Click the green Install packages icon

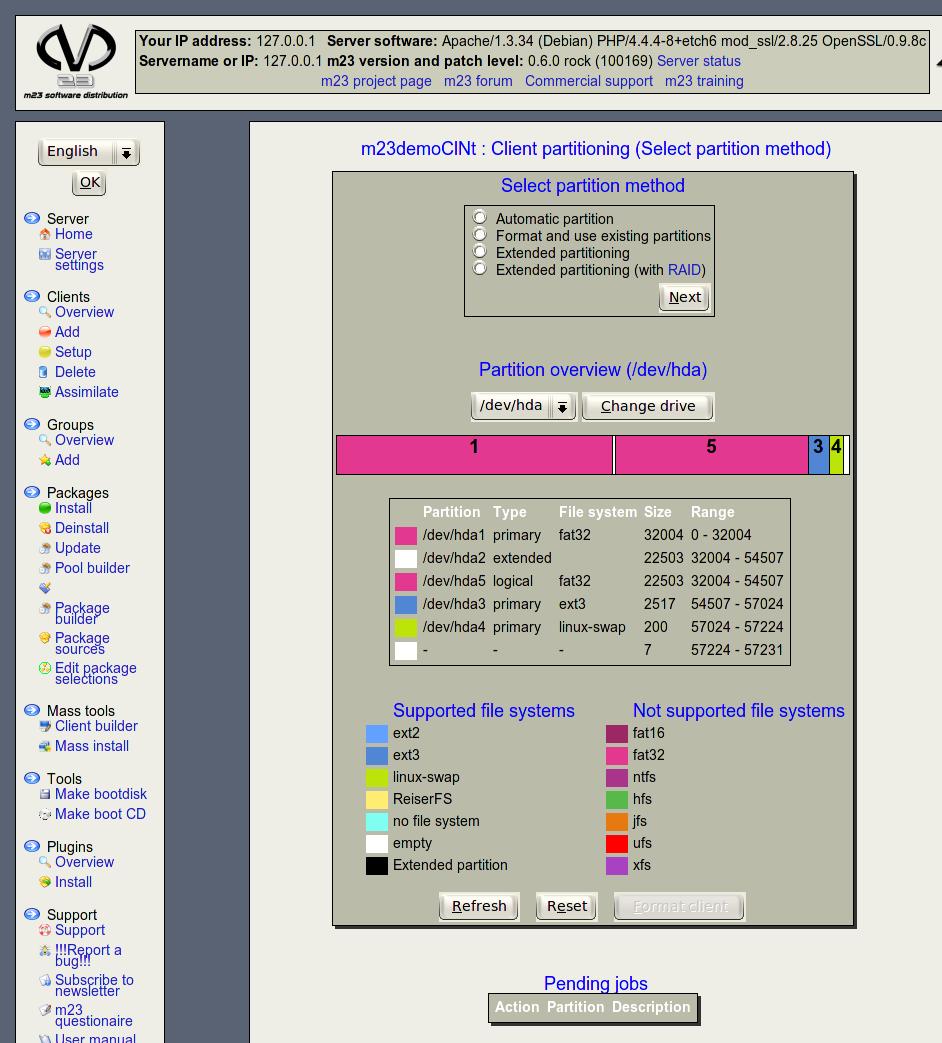point(45,508)
